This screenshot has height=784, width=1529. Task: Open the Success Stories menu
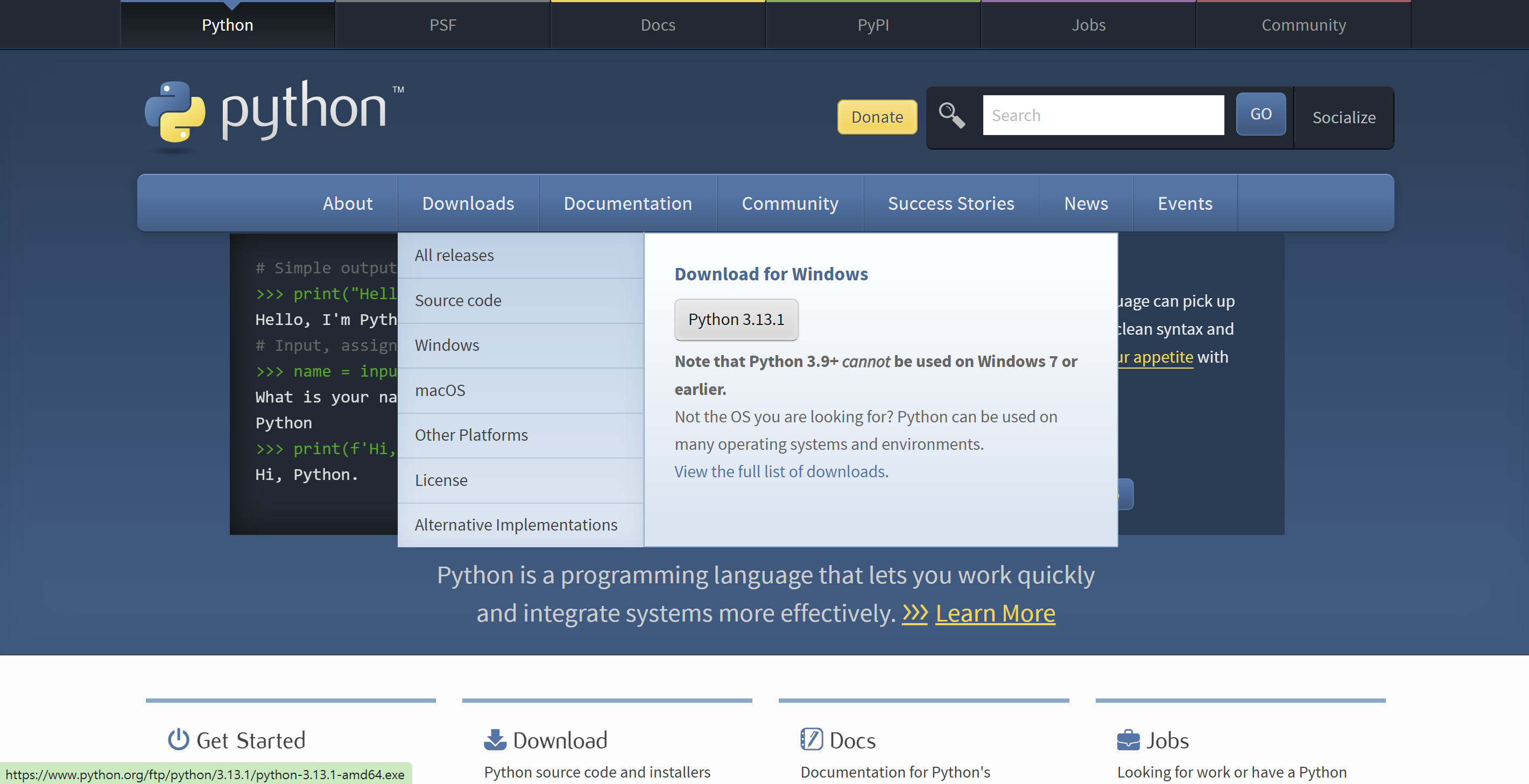click(x=951, y=203)
